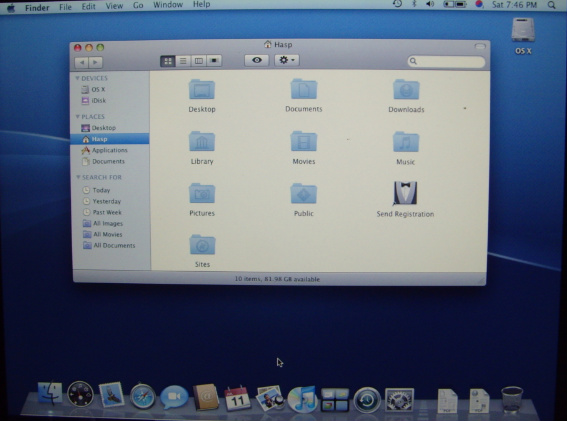
Task: Select Applications in the sidebar
Action: coord(110,150)
